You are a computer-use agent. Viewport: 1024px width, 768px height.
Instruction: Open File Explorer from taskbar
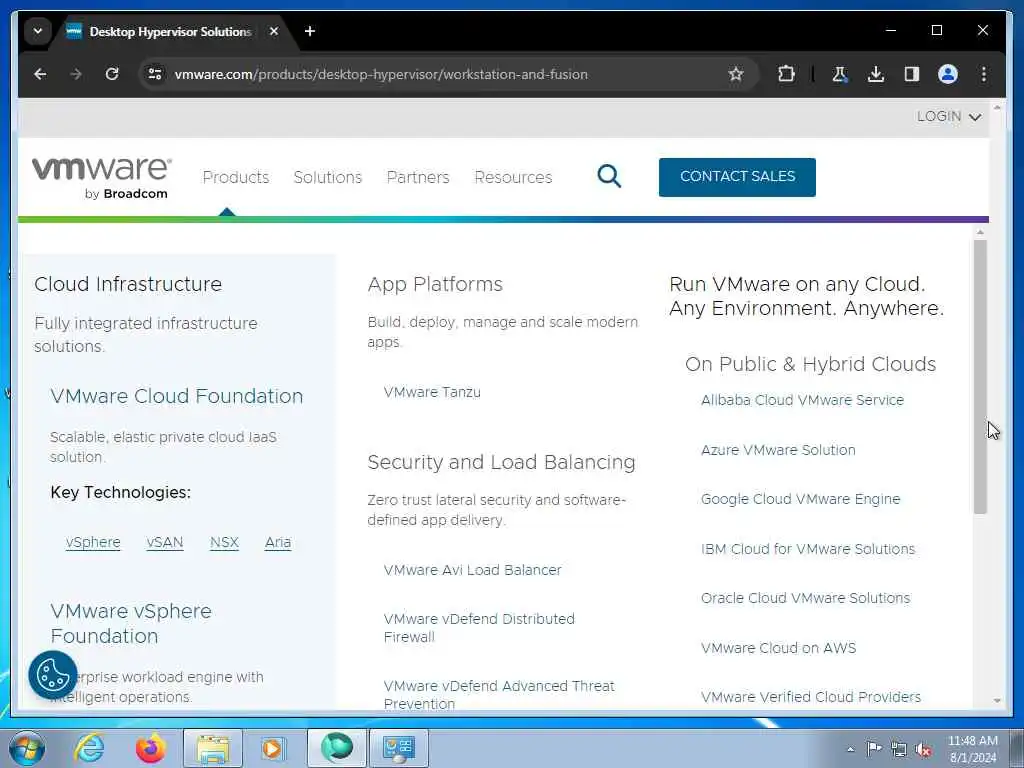213,748
